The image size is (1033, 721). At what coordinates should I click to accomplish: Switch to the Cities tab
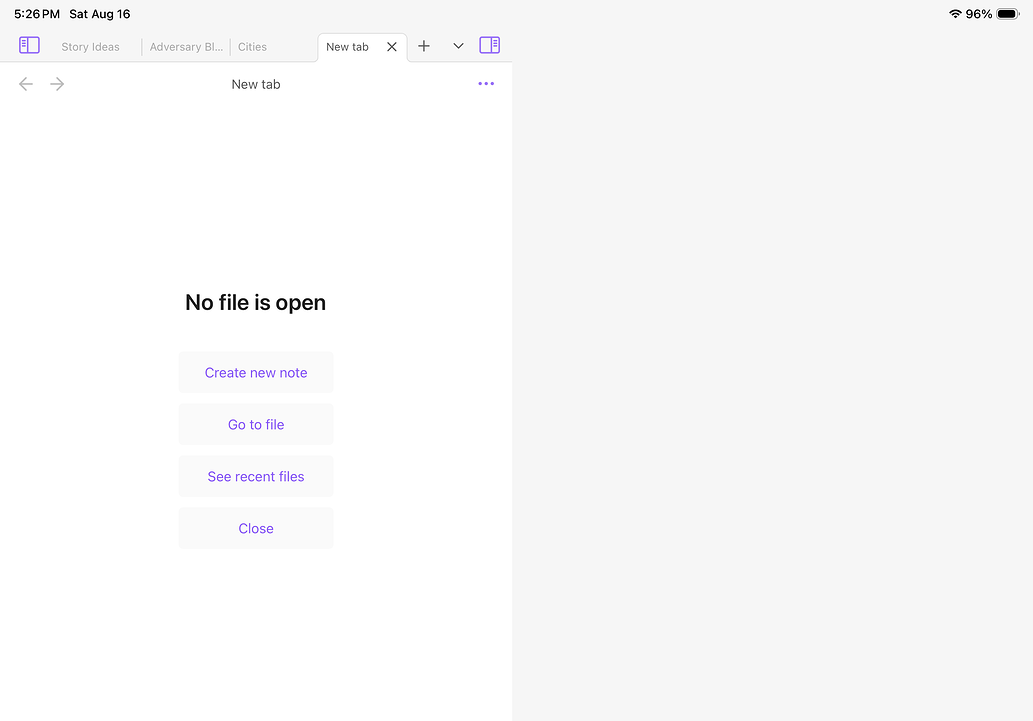[252, 46]
